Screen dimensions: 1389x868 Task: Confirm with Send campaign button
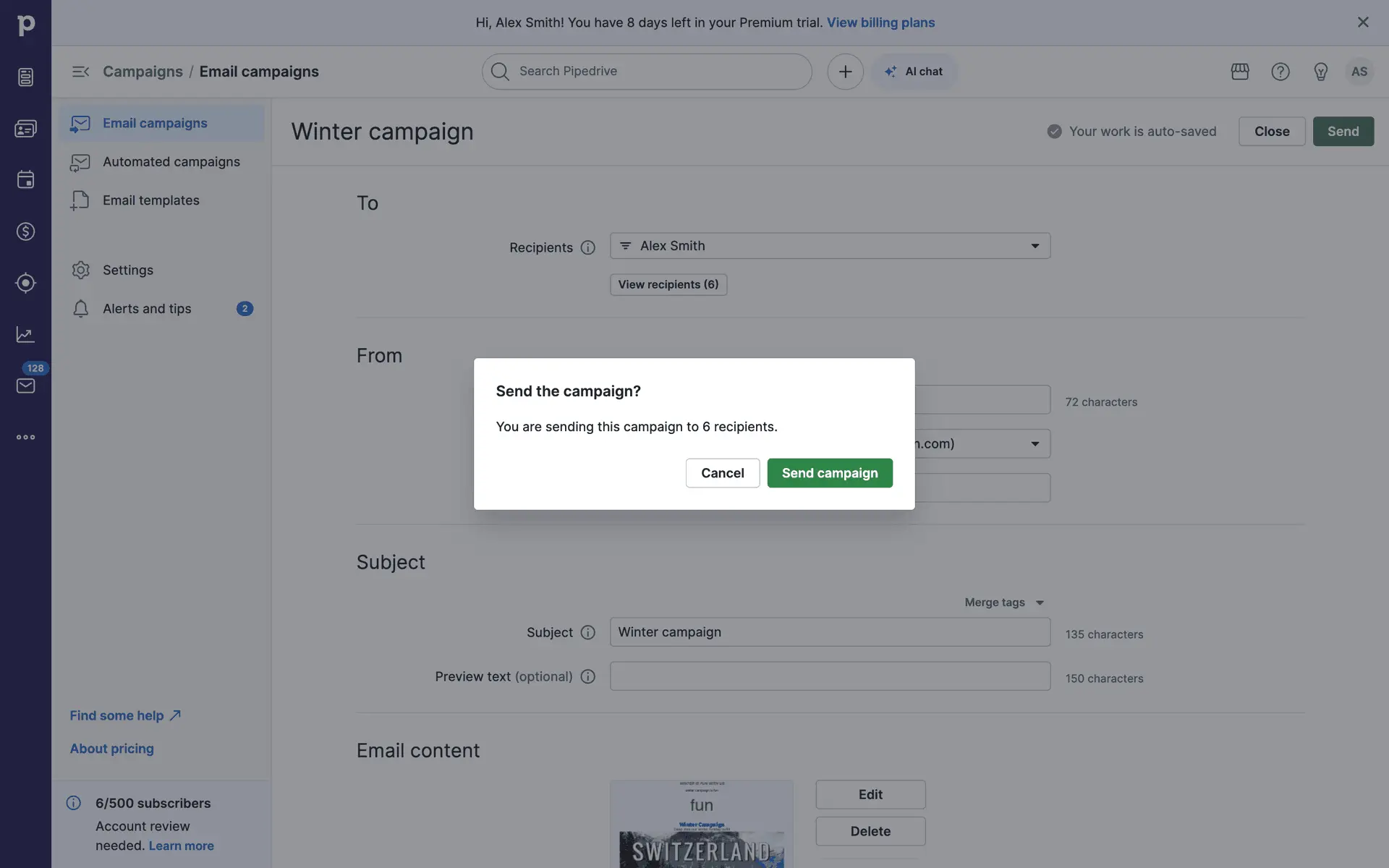pyautogui.click(x=829, y=473)
